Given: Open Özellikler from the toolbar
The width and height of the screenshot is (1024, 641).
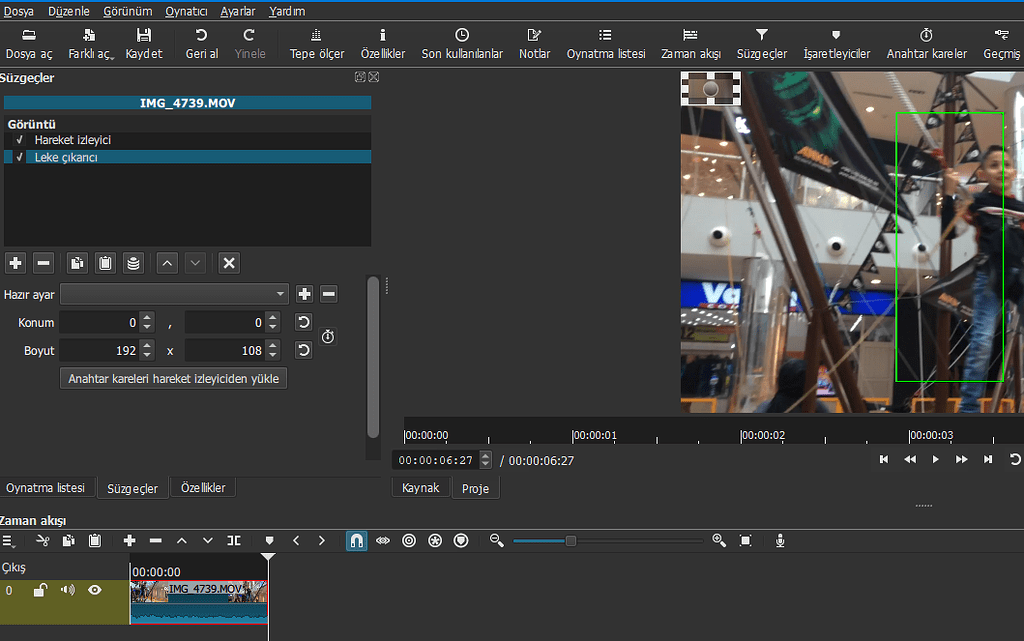Looking at the screenshot, I should [383, 44].
